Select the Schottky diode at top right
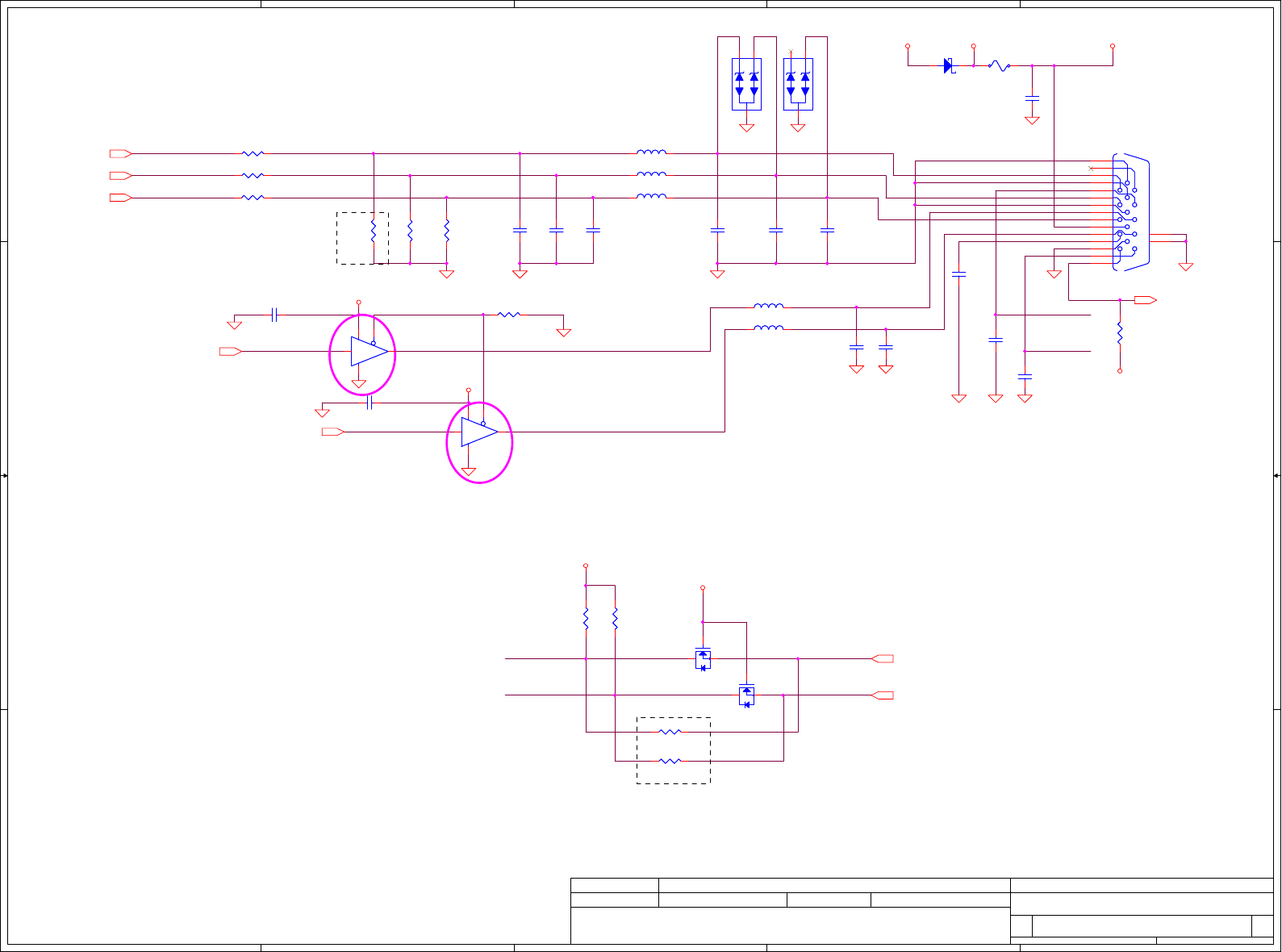This screenshot has width=1282, height=952. (949, 66)
